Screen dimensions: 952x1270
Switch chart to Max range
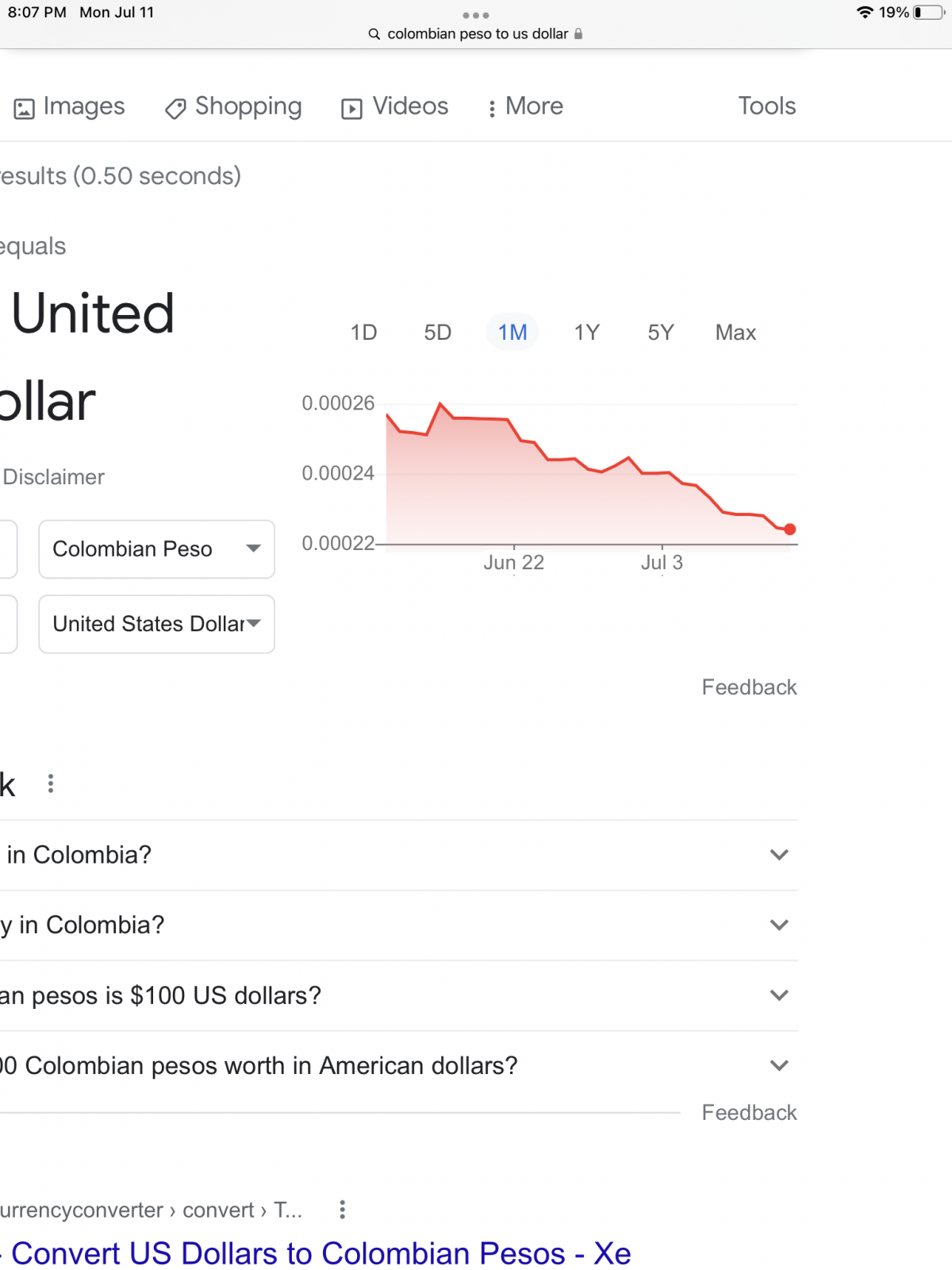pos(735,332)
